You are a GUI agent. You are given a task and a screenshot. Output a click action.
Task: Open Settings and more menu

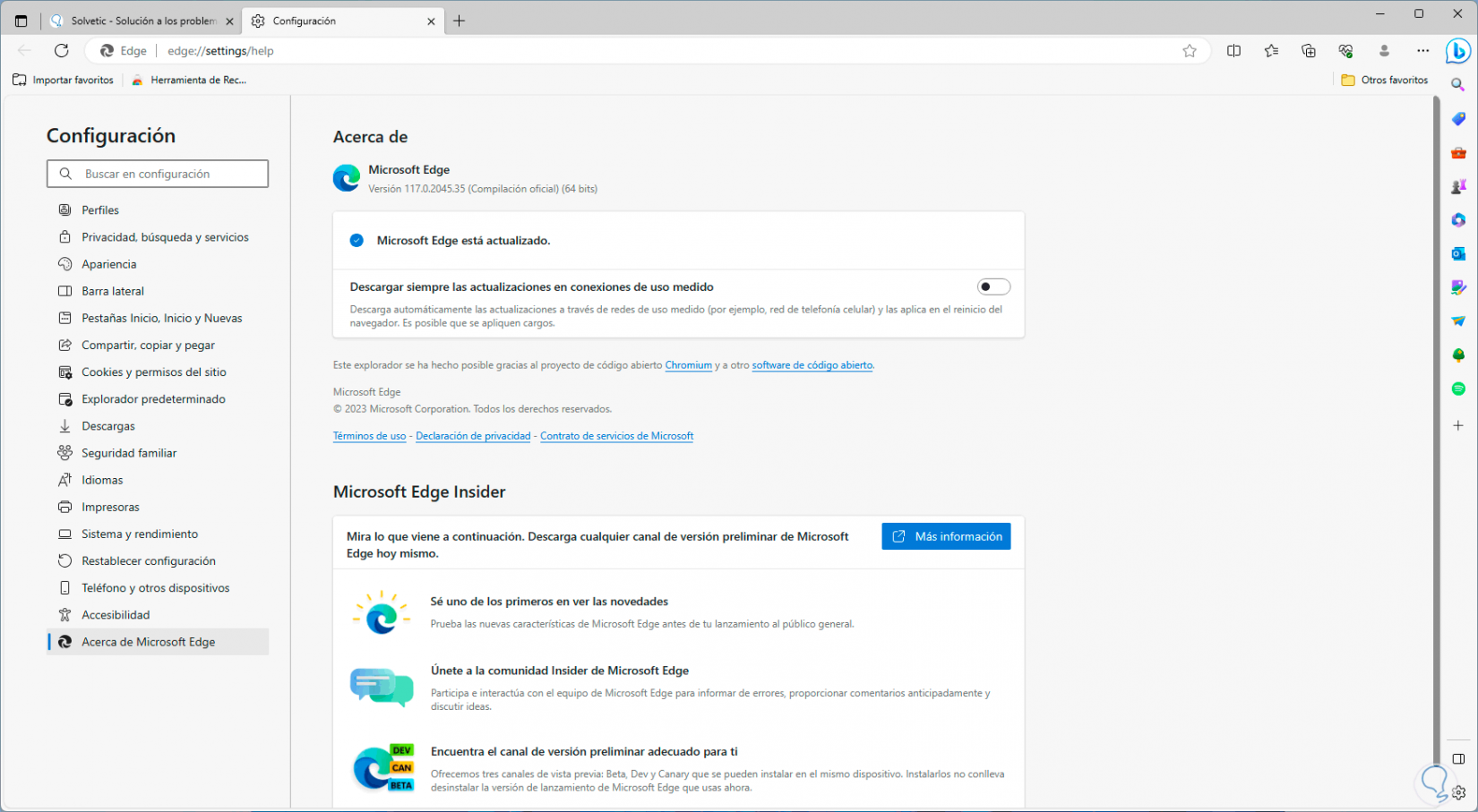click(x=1422, y=51)
